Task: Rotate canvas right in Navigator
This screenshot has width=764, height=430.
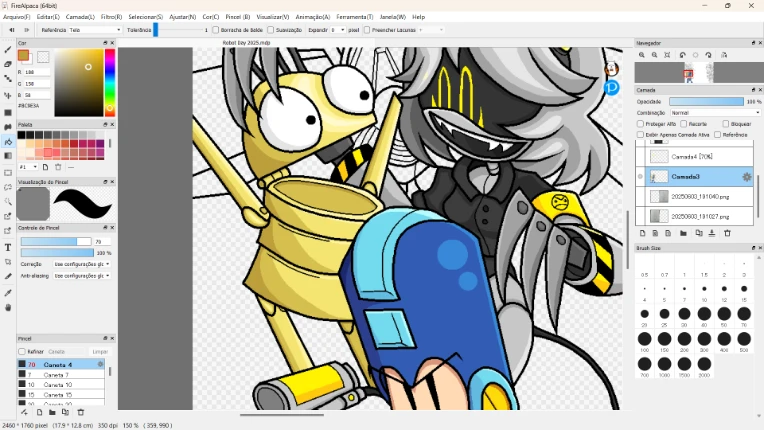Action: coord(708,55)
